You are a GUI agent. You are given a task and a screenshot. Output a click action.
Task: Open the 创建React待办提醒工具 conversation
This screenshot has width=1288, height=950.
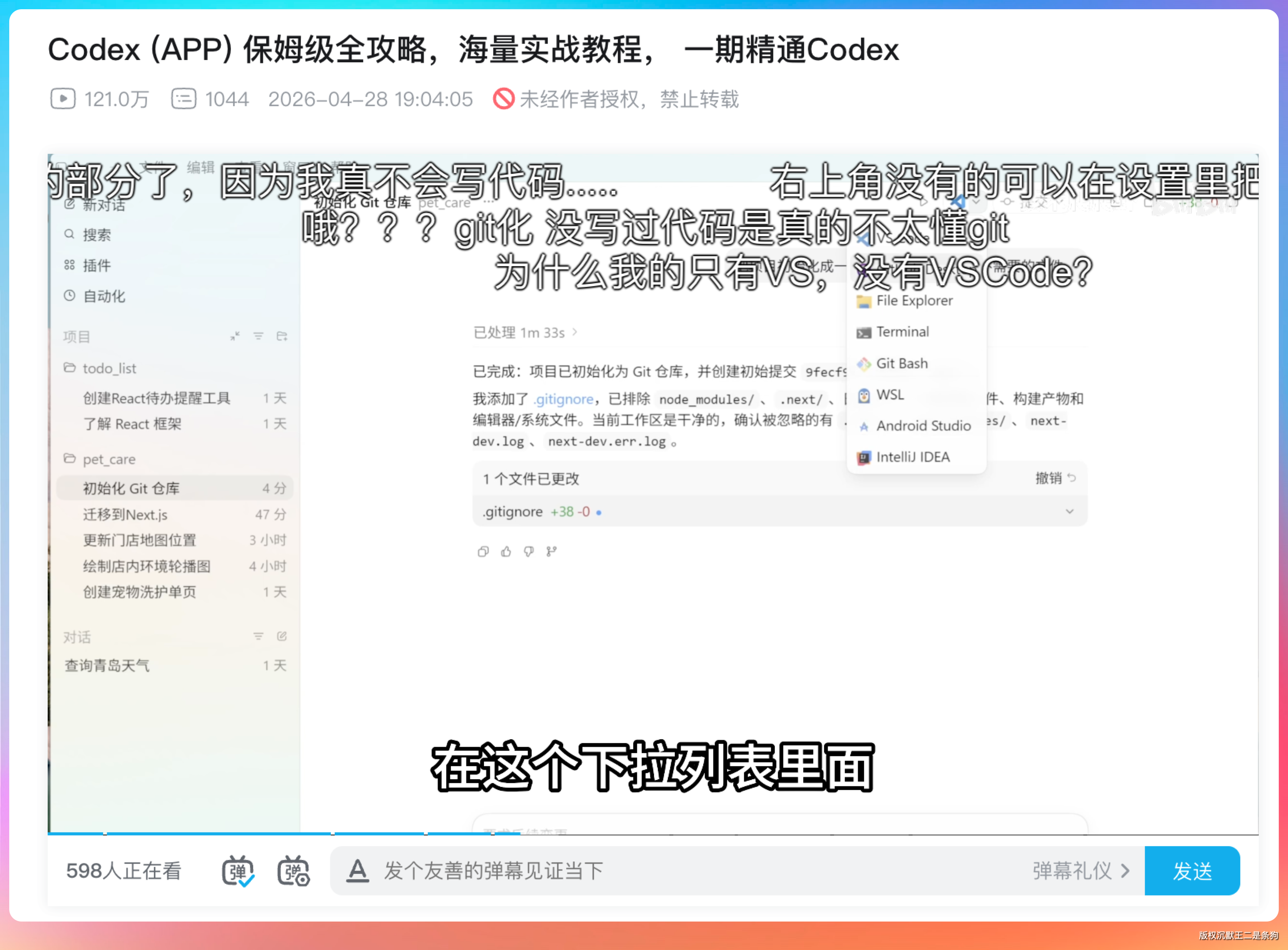tap(175, 398)
